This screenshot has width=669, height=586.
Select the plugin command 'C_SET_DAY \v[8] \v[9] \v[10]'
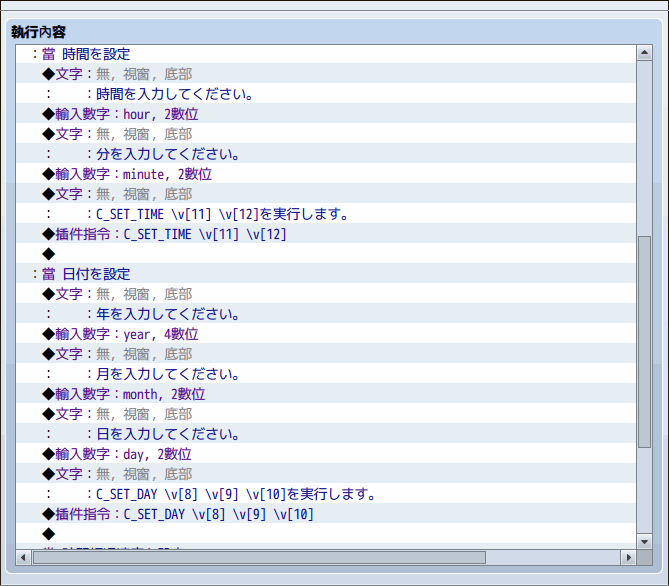[x=326, y=514]
